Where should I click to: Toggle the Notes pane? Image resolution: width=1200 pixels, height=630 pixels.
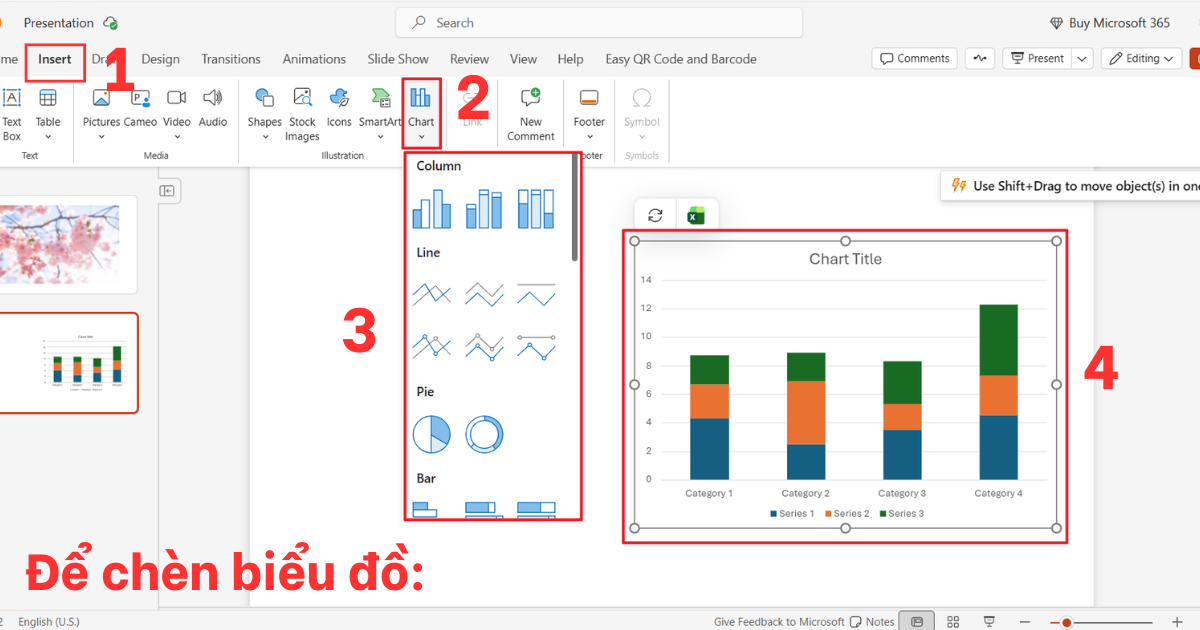tap(871, 622)
